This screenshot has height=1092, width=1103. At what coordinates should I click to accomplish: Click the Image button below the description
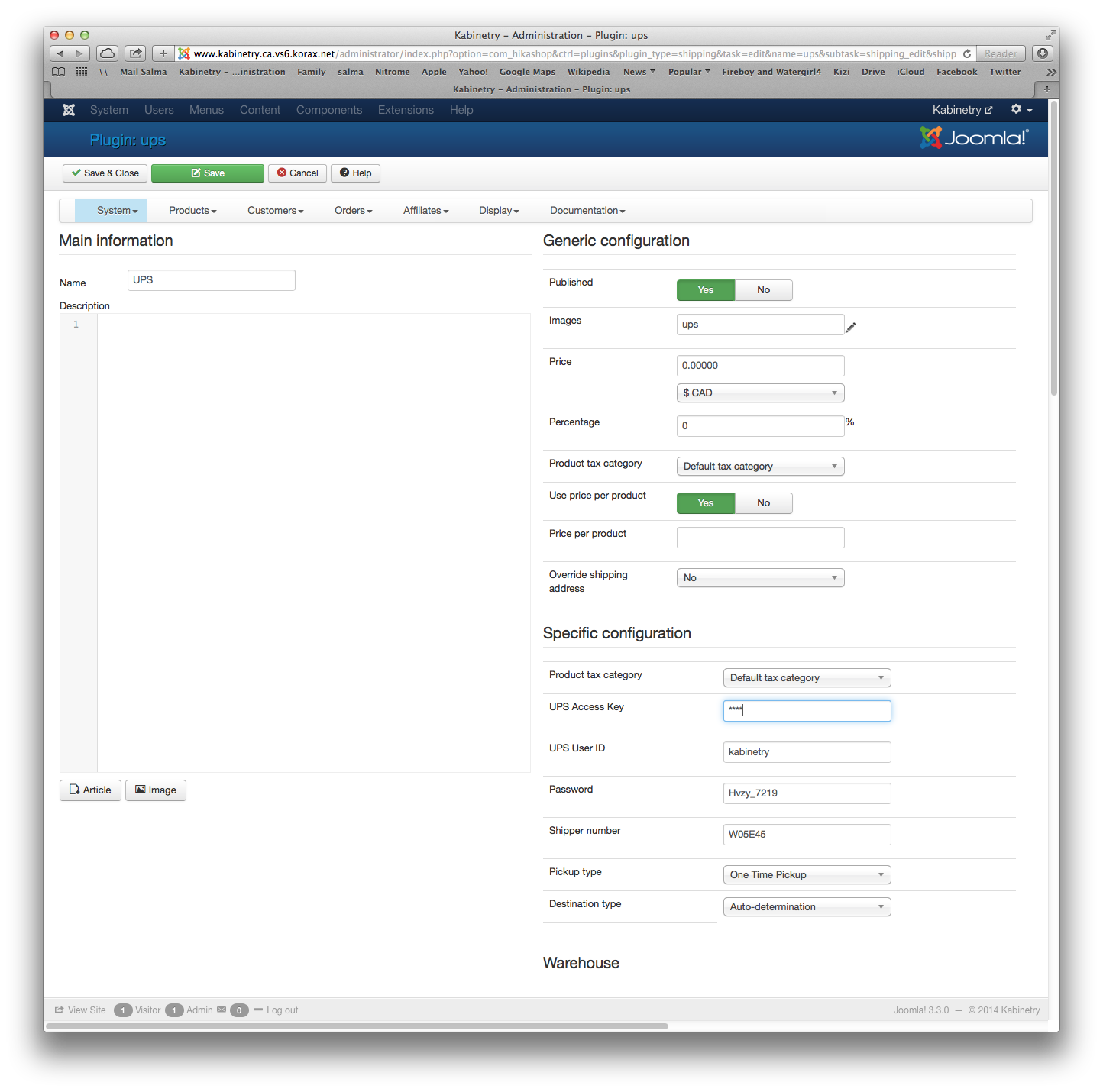point(156,790)
